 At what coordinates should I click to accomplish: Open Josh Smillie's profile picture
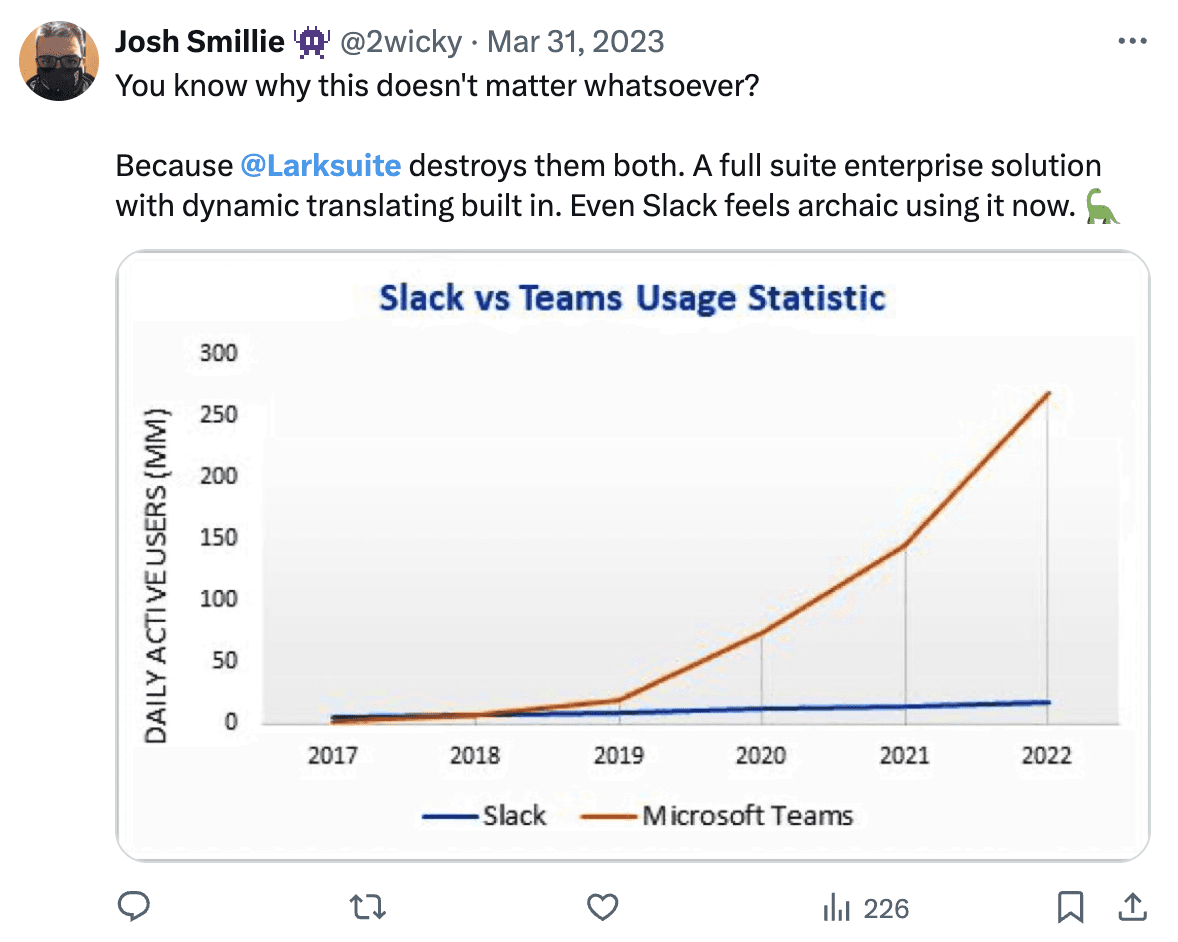pyautogui.click(x=60, y=61)
